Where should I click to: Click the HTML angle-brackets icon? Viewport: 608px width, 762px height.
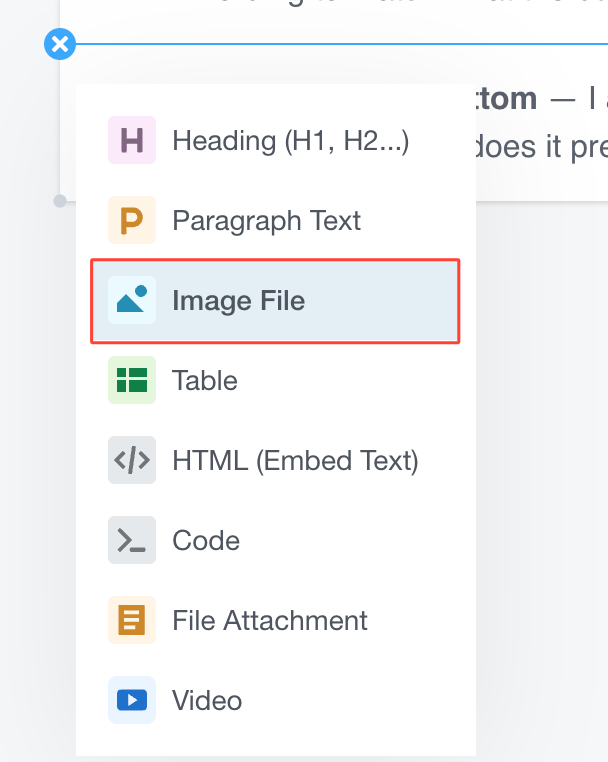click(x=132, y=460)
